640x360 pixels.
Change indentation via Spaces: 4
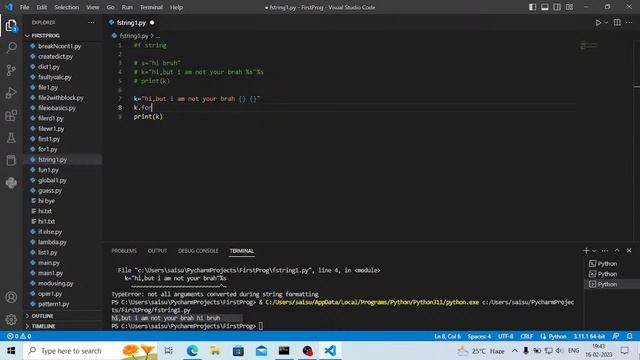[479, 336]
